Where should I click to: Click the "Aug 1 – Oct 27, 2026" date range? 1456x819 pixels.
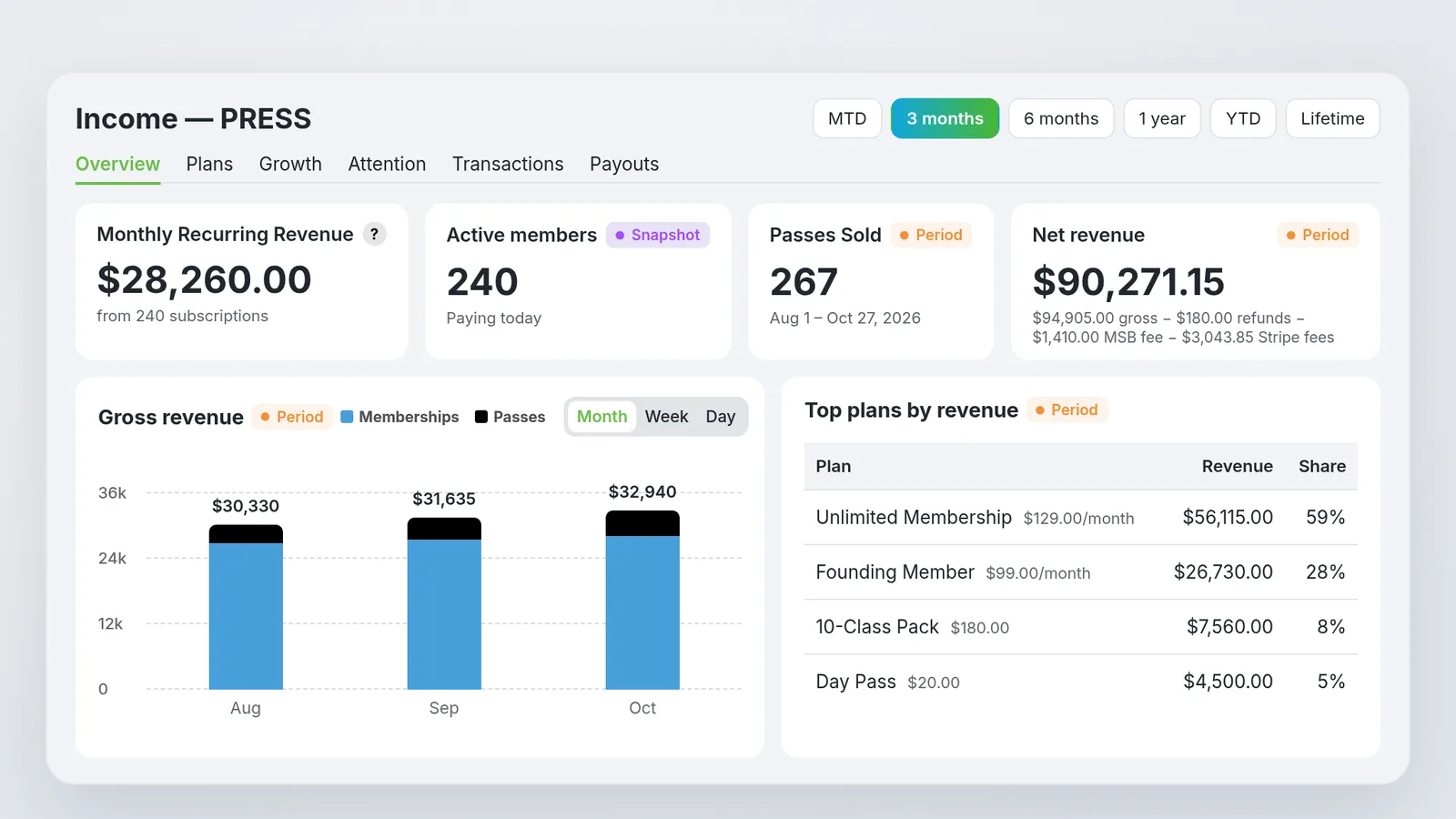(x=845, y=318)
